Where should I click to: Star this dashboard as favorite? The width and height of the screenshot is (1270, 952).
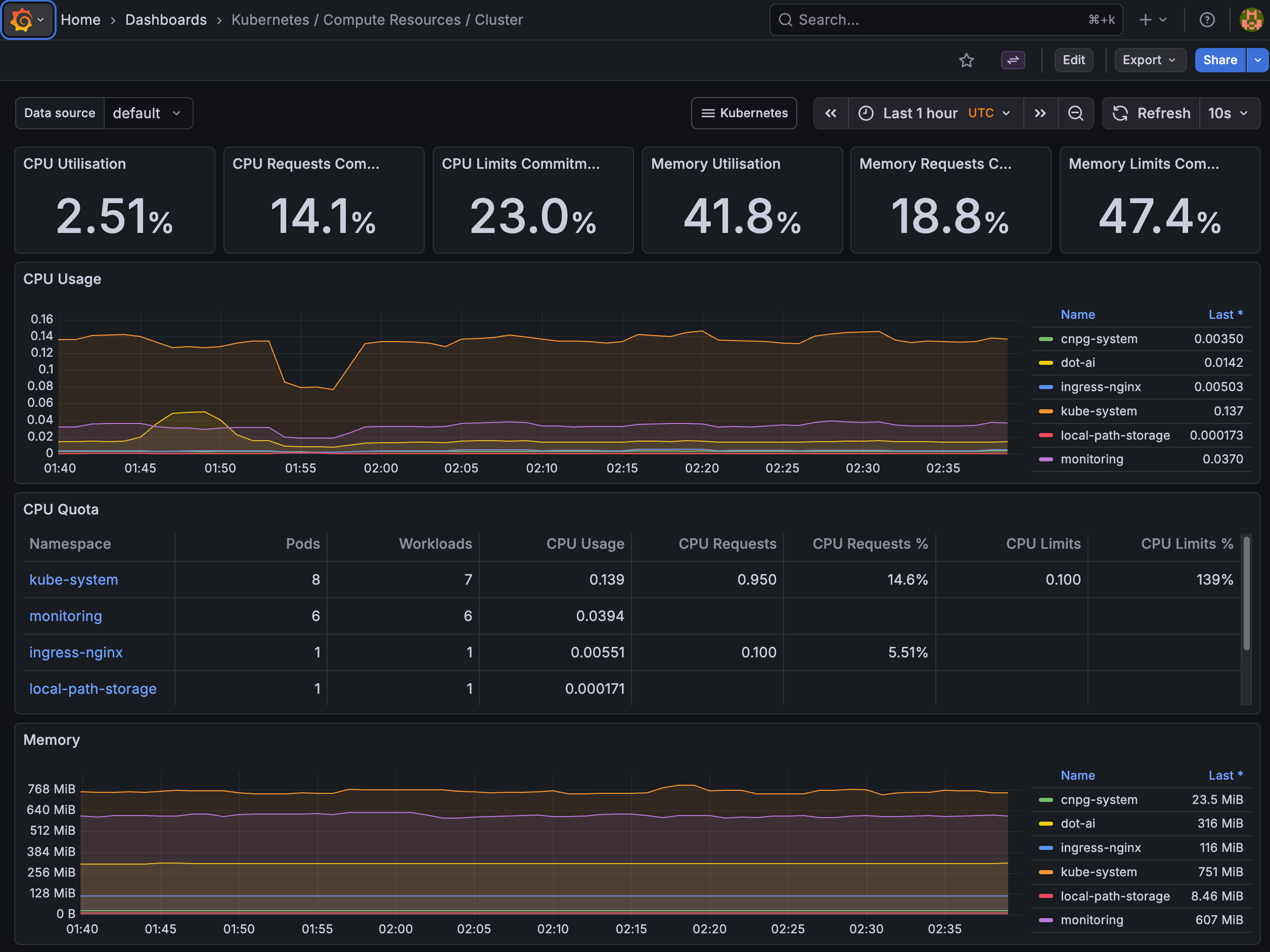tap(966, 60)
